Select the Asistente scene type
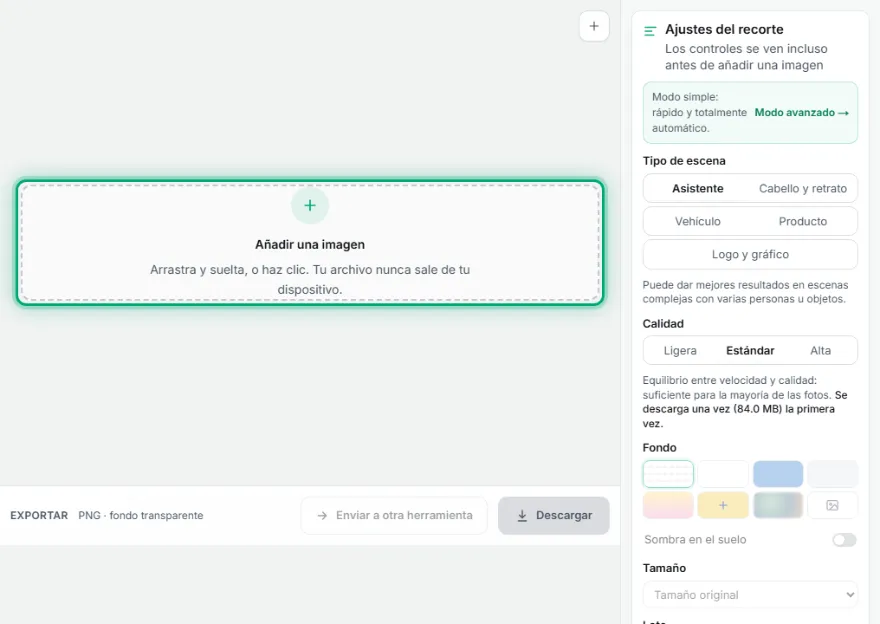This screenshot has height=624, width=880. tap(698, 189)
